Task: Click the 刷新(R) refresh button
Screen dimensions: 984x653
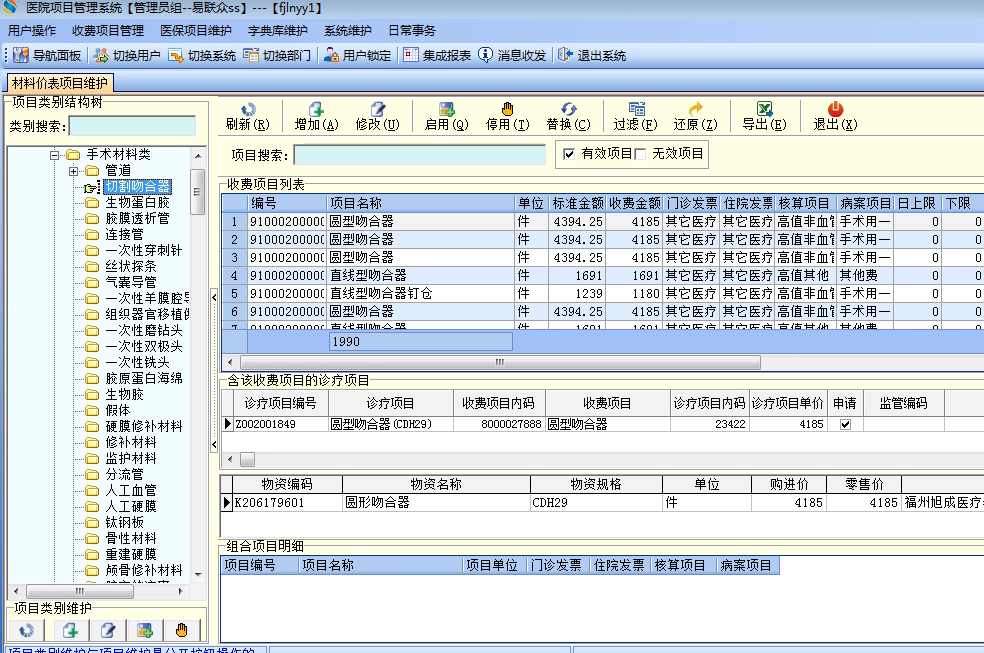Action: pos(248,117)
